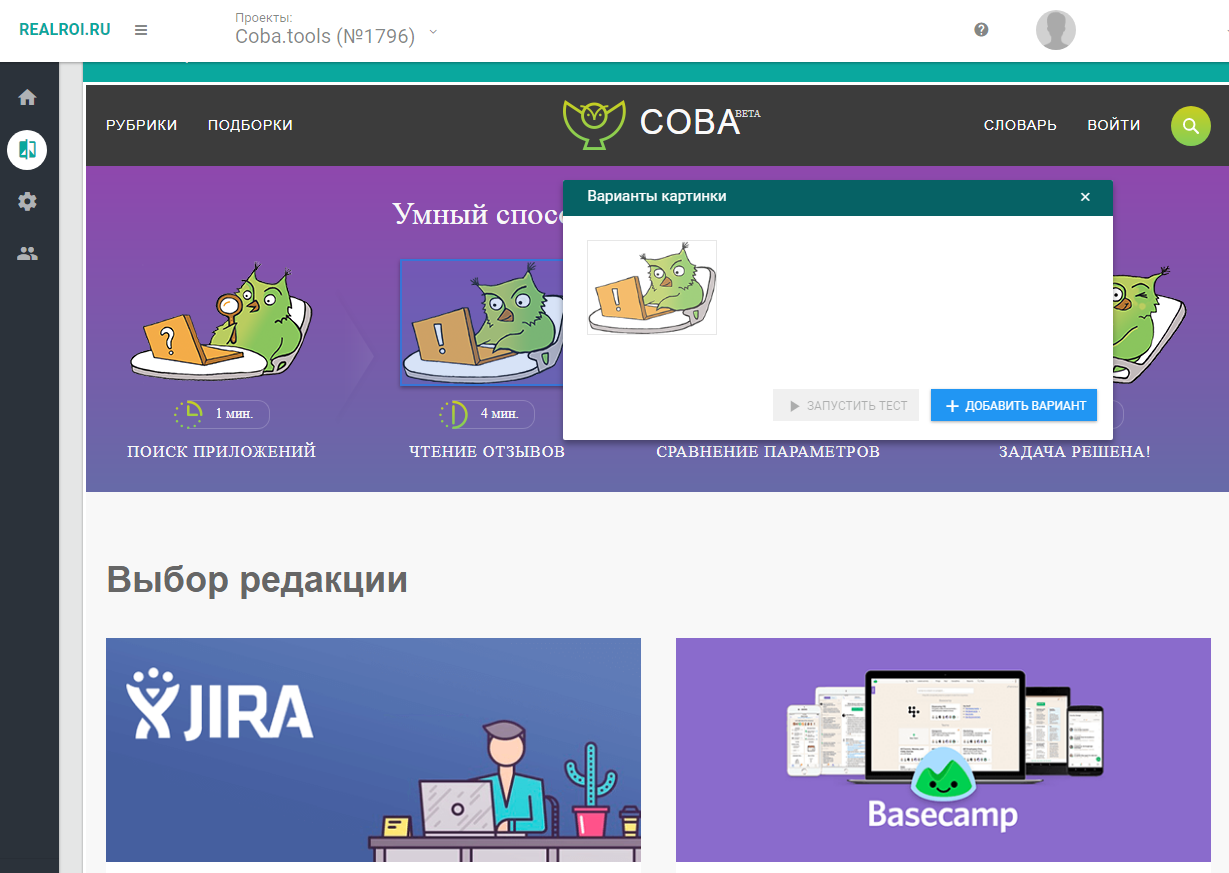
Task: Click the REALROI.RU logo link
Action: coord(64,28)
